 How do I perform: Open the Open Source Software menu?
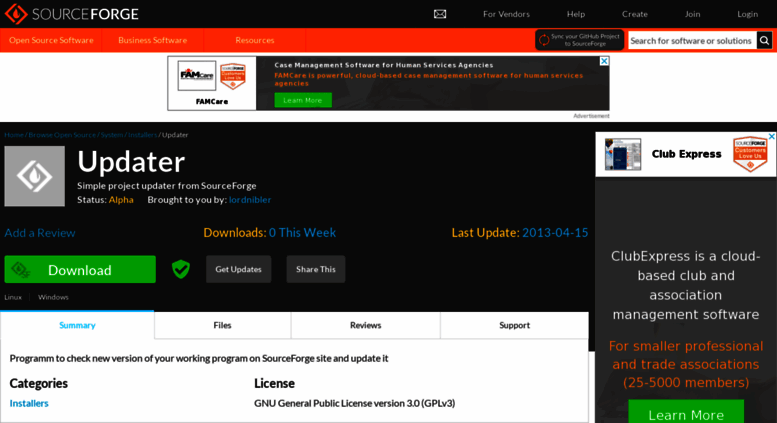click(x=51, y=40)
